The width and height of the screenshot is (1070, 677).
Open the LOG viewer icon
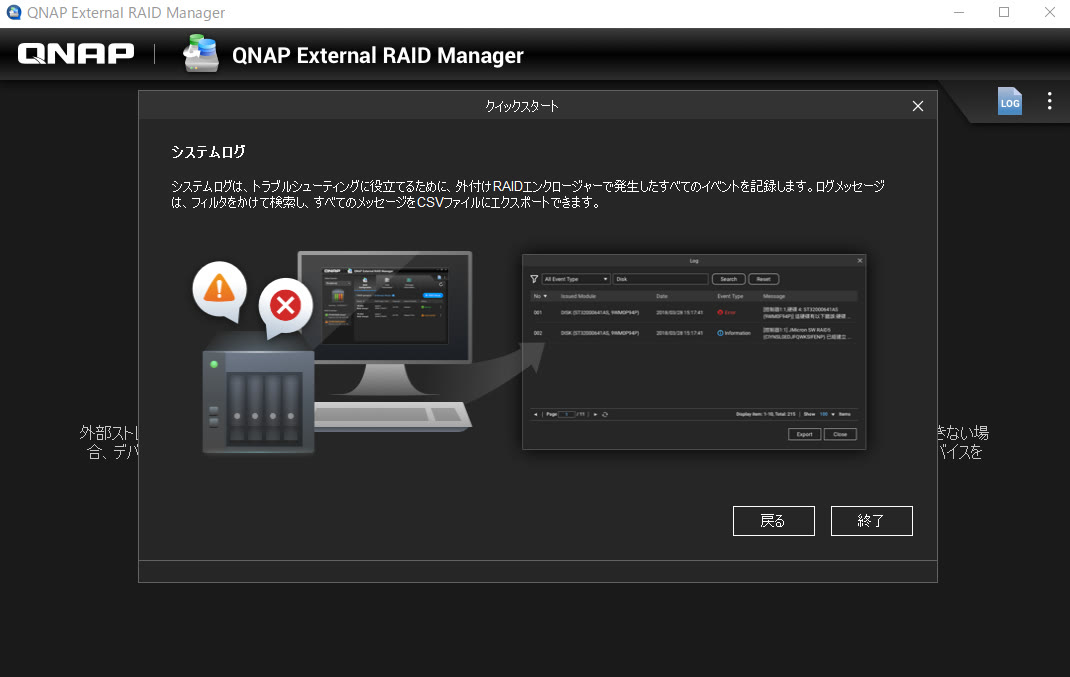click(x=1009, y=101)
